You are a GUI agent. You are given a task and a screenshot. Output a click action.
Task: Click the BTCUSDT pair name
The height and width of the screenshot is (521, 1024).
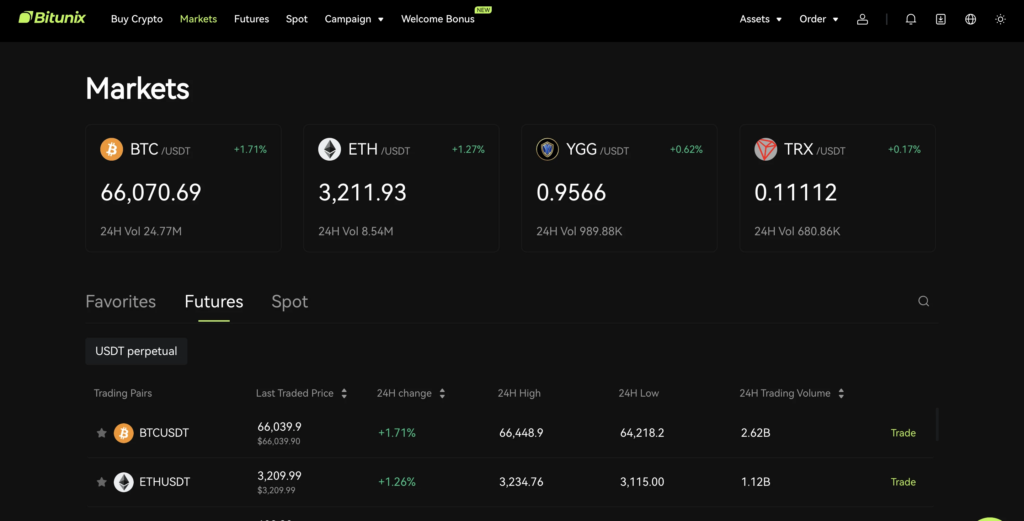(164, 433)
